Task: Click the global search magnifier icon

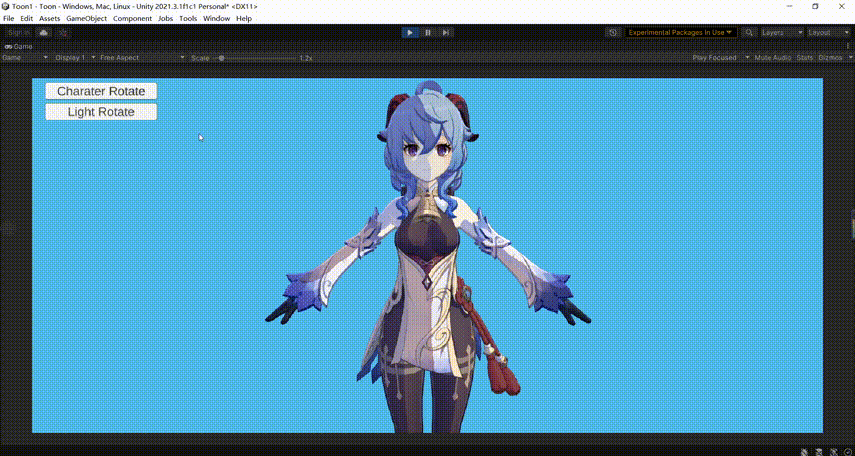Action: point(749,32)
